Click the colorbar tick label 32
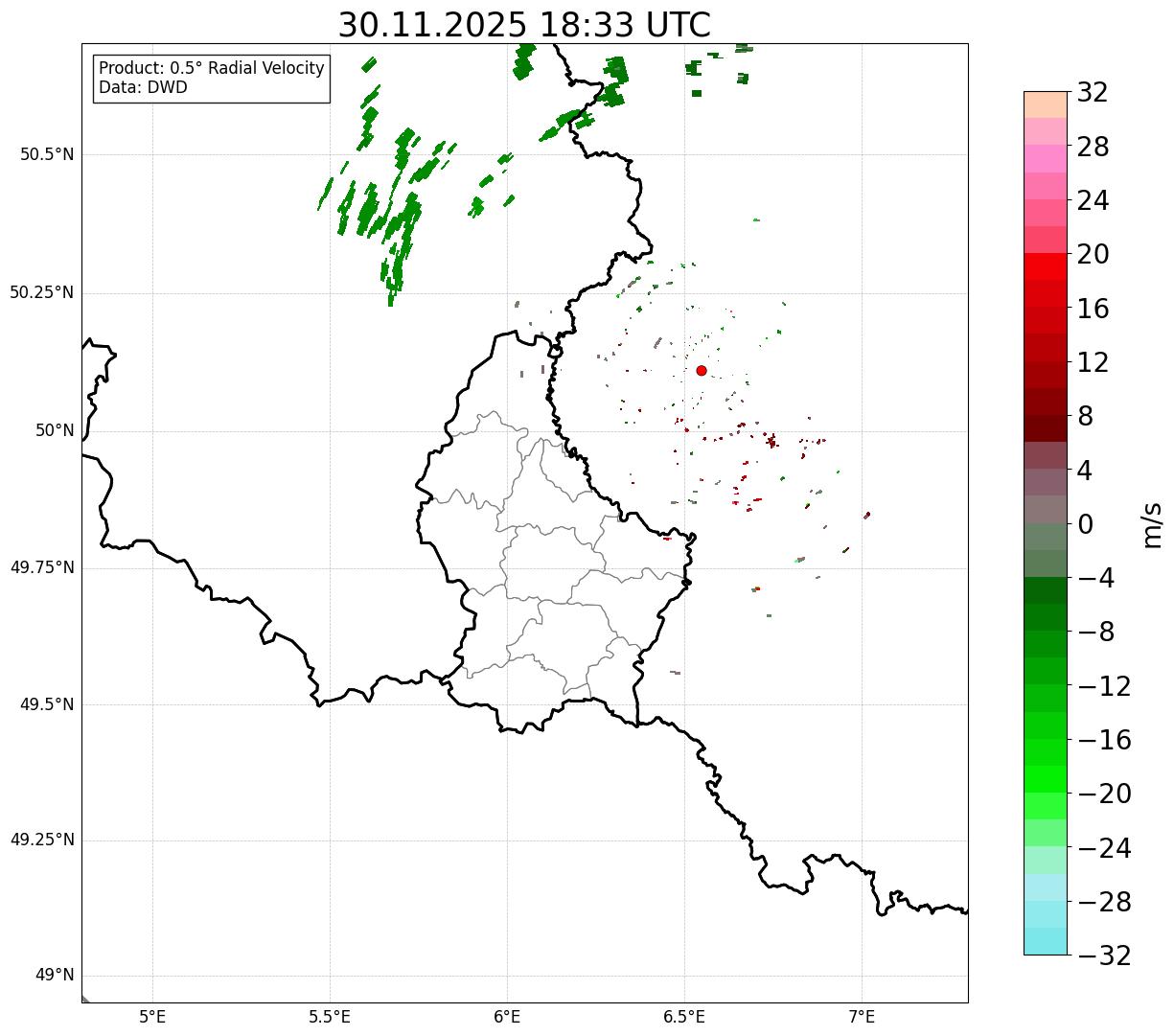Image resolution: width=1174 pixels, height=1036 pixels. point(1093,93)
